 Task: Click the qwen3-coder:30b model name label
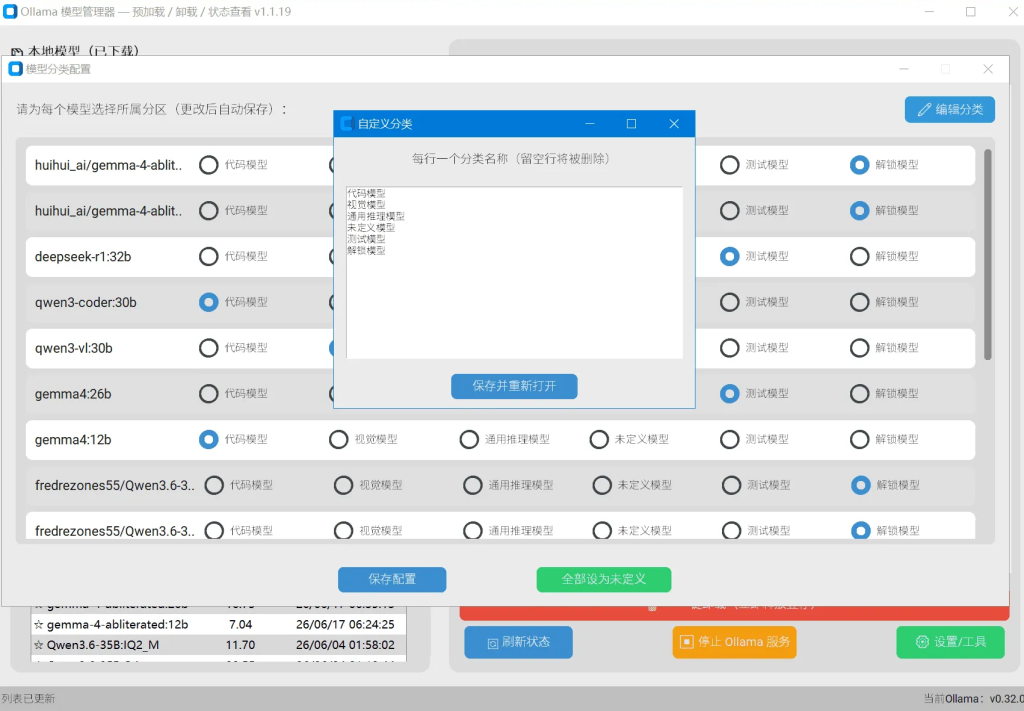[86, 302]
